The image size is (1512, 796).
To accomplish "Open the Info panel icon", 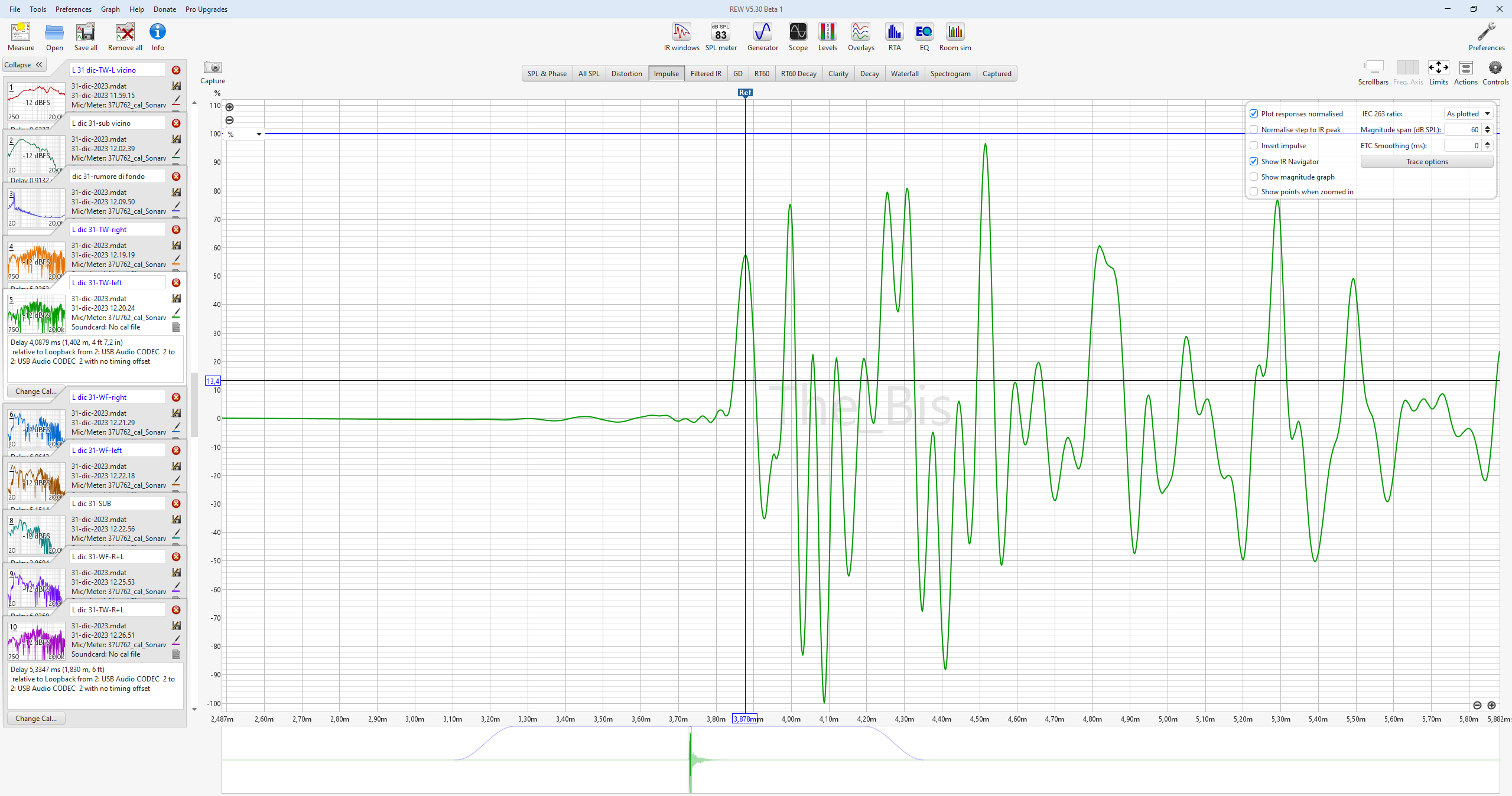I will point(158,37).
